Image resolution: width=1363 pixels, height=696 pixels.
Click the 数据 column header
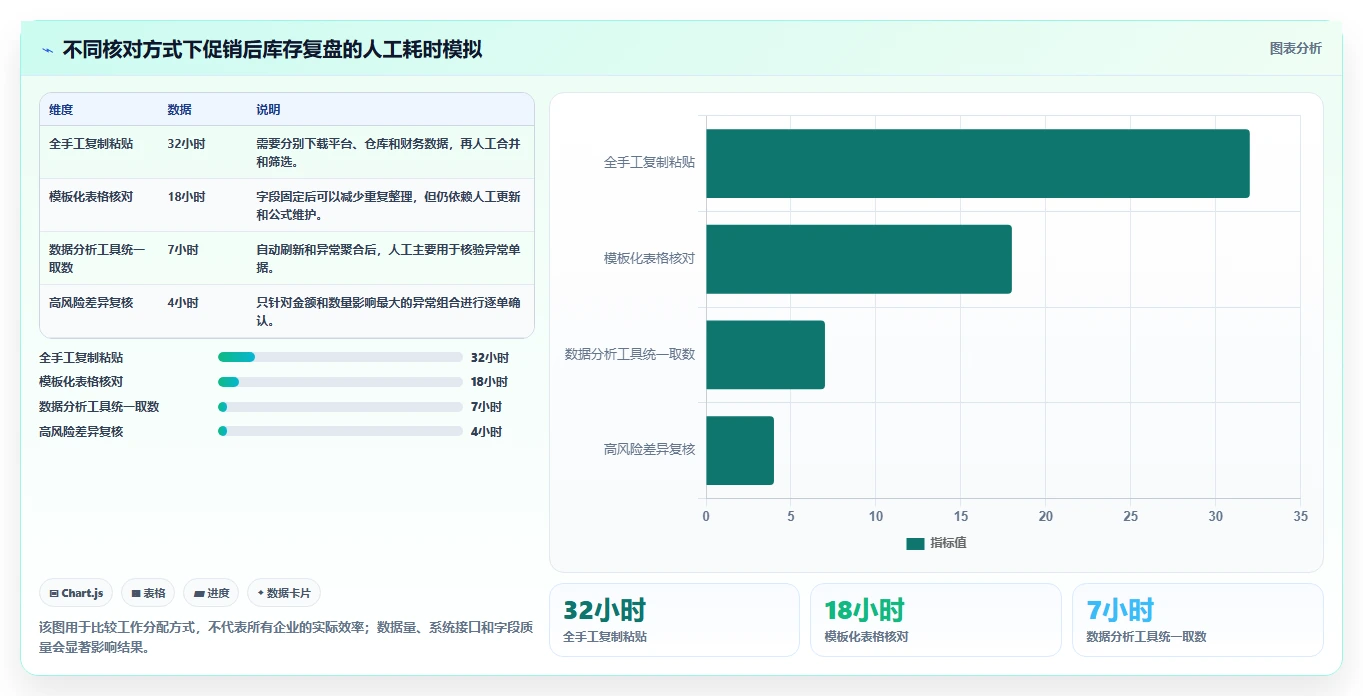tap(180, 110)
